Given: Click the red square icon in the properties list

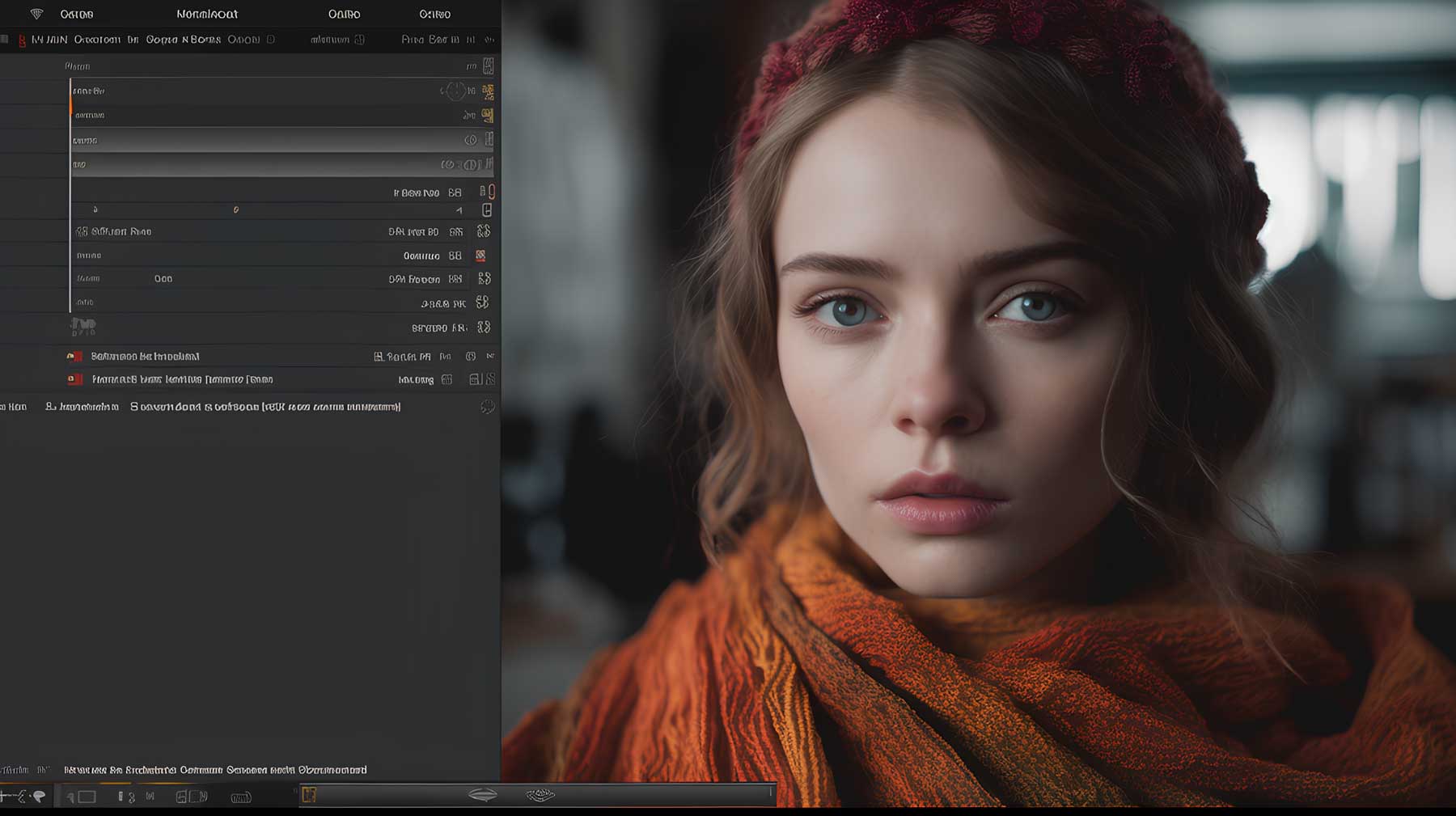Looking at the screenshot, I should click(x=480, y=256).
